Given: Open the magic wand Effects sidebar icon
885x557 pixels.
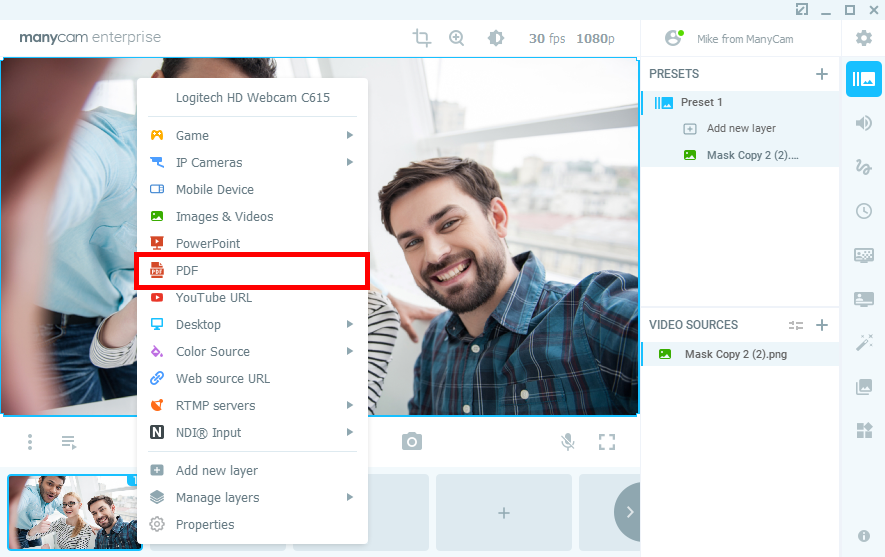Looking at the screenshot, I should click(864, 343).
